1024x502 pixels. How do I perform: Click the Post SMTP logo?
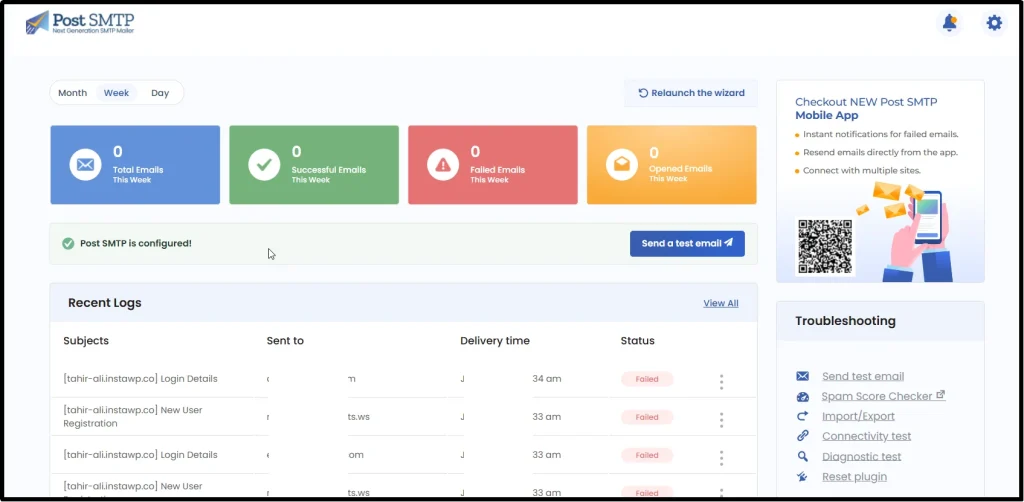coord(80,23)
